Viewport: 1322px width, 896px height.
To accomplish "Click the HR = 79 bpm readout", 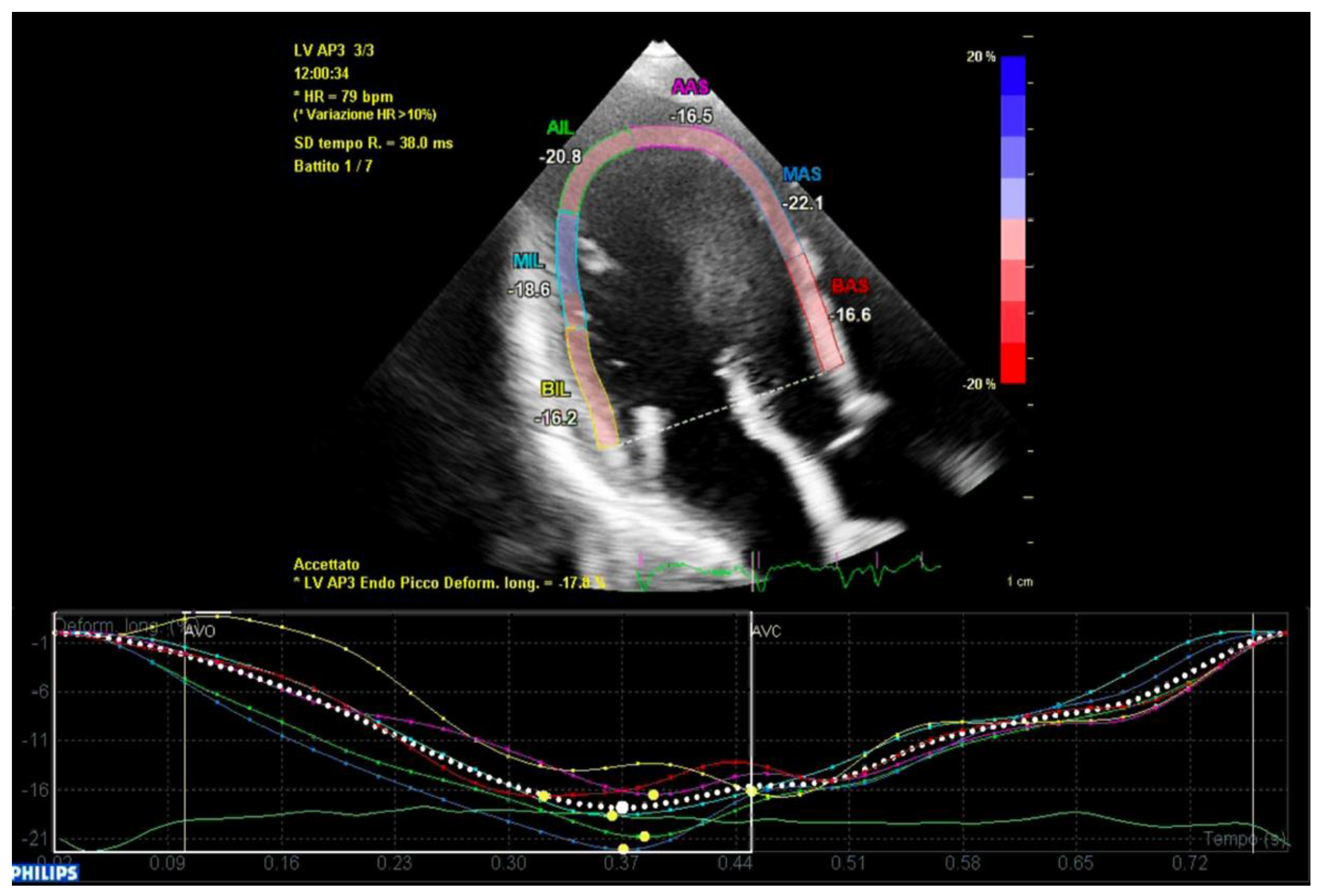I will [347, 96].
